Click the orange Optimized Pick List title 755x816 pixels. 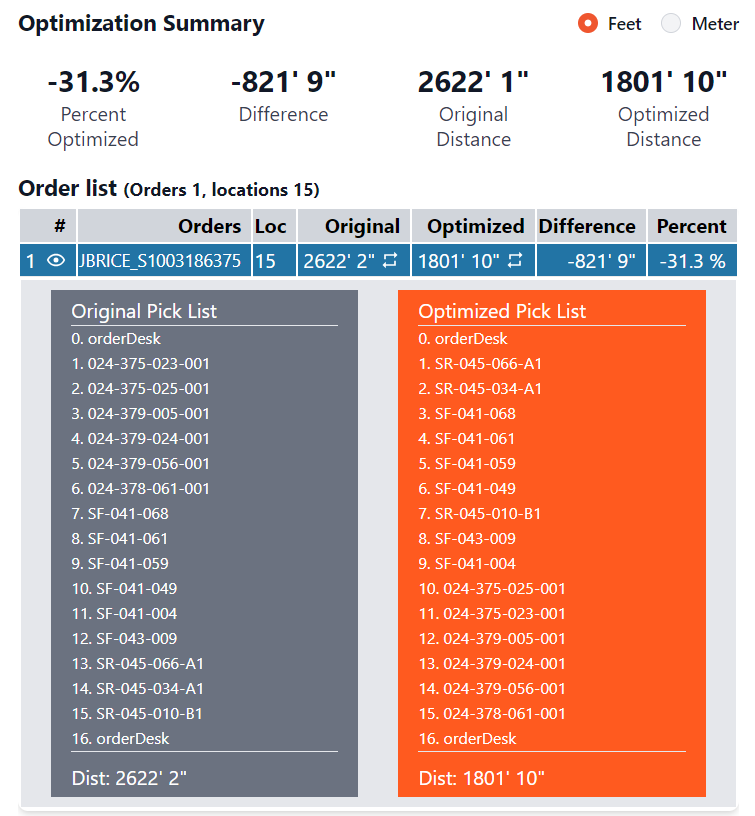pos(502,311)
